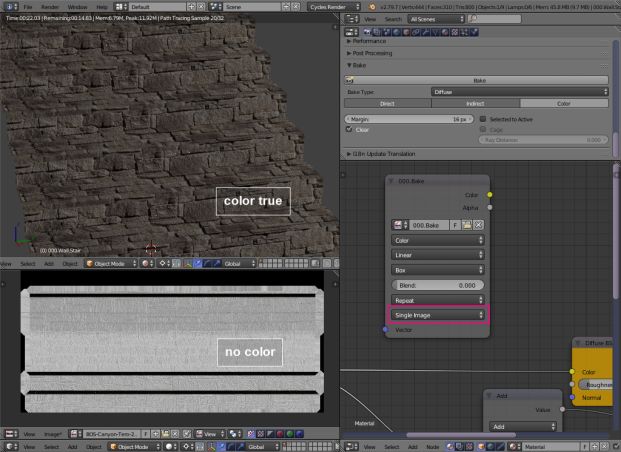Screen dimensions: 621x452
Task: Open Repeat extension dropdown in node
Action: pyautogui.click(x=438, y=300)
